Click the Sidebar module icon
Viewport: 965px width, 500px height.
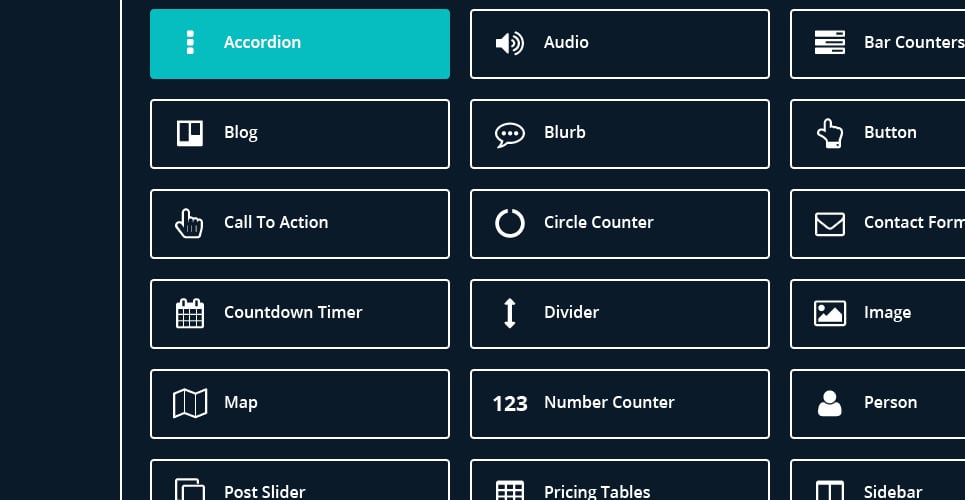830,490
